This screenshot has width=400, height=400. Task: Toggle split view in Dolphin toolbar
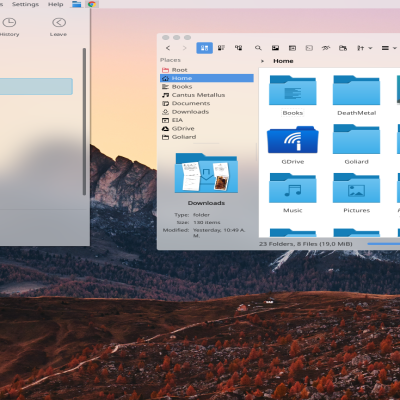(x=292, y=48)
